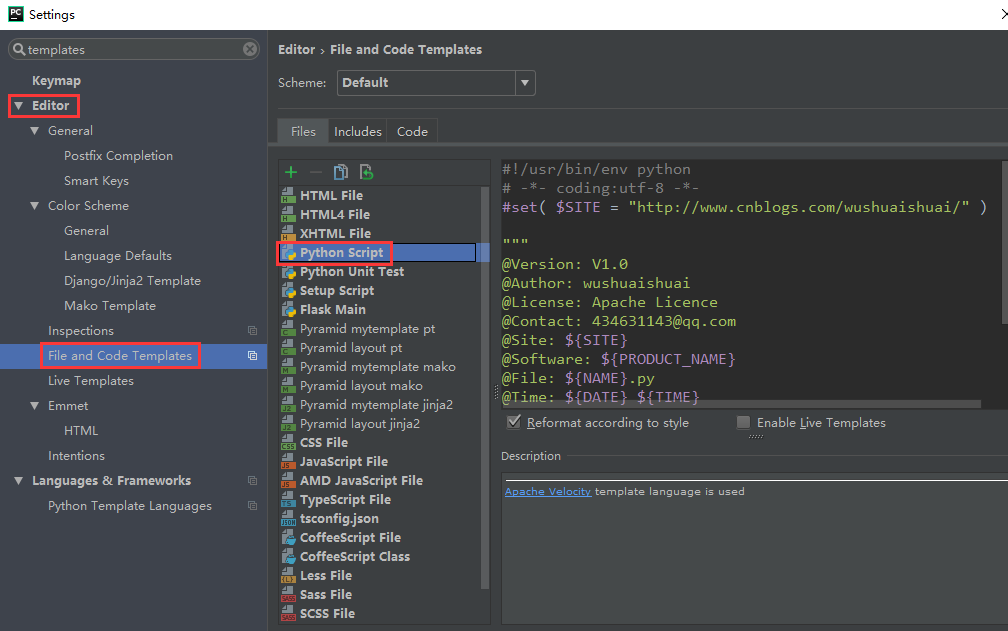Select Django/Jinja2 Template color scheme

point(132,281)
